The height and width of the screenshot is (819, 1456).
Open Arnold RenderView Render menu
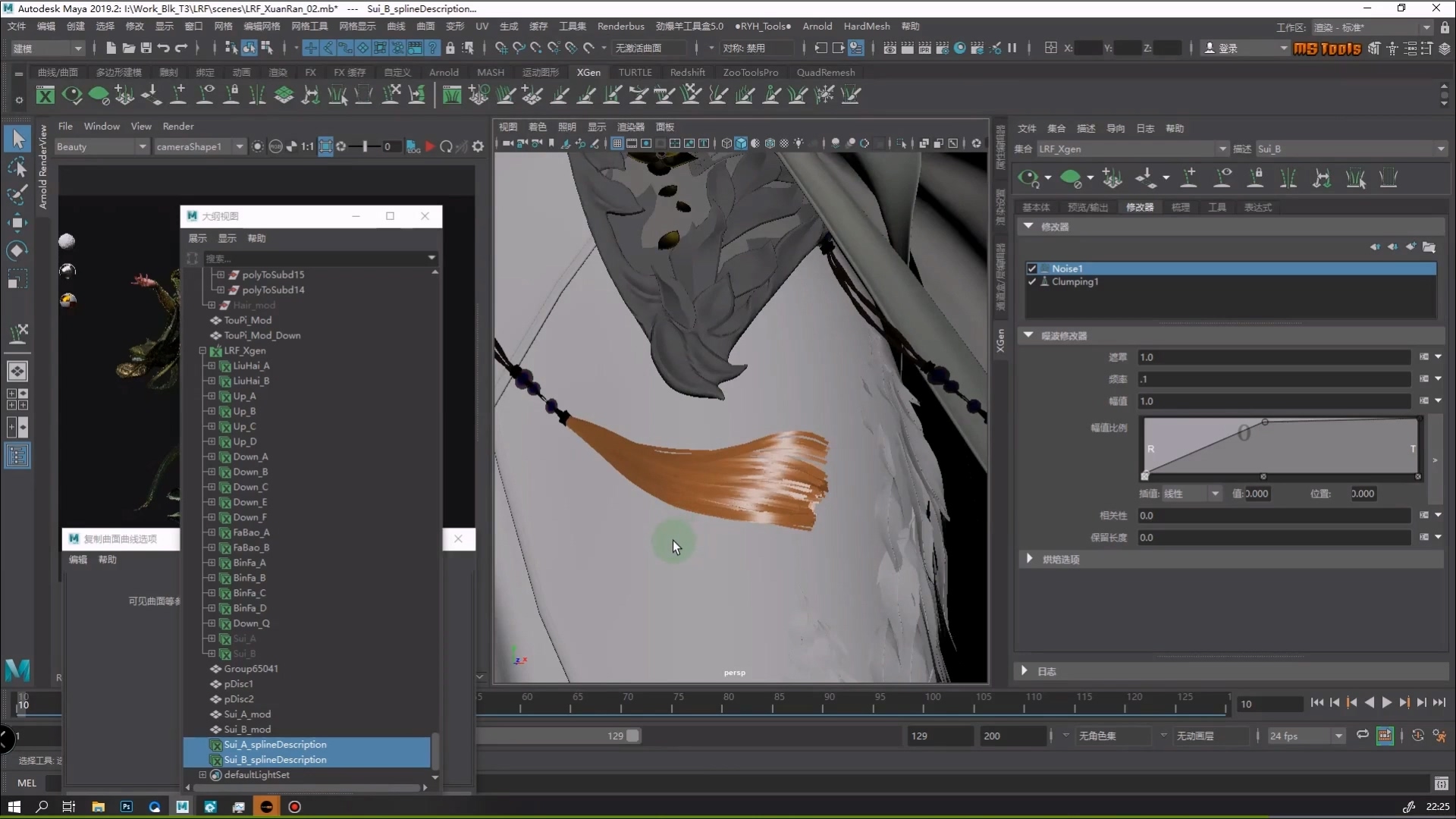tap(178, 126)
